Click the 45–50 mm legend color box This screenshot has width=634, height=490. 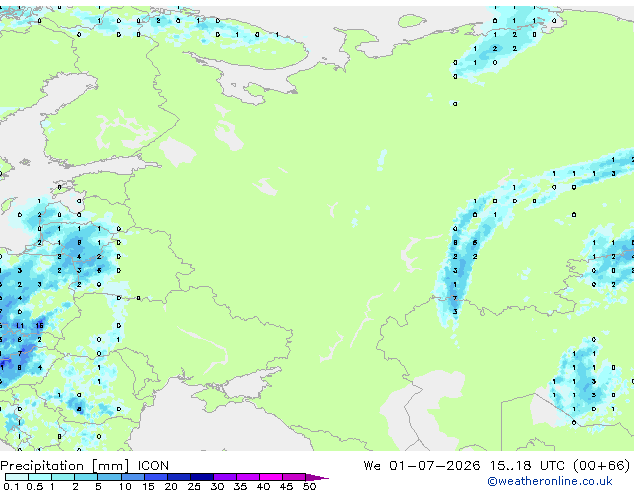294,477
